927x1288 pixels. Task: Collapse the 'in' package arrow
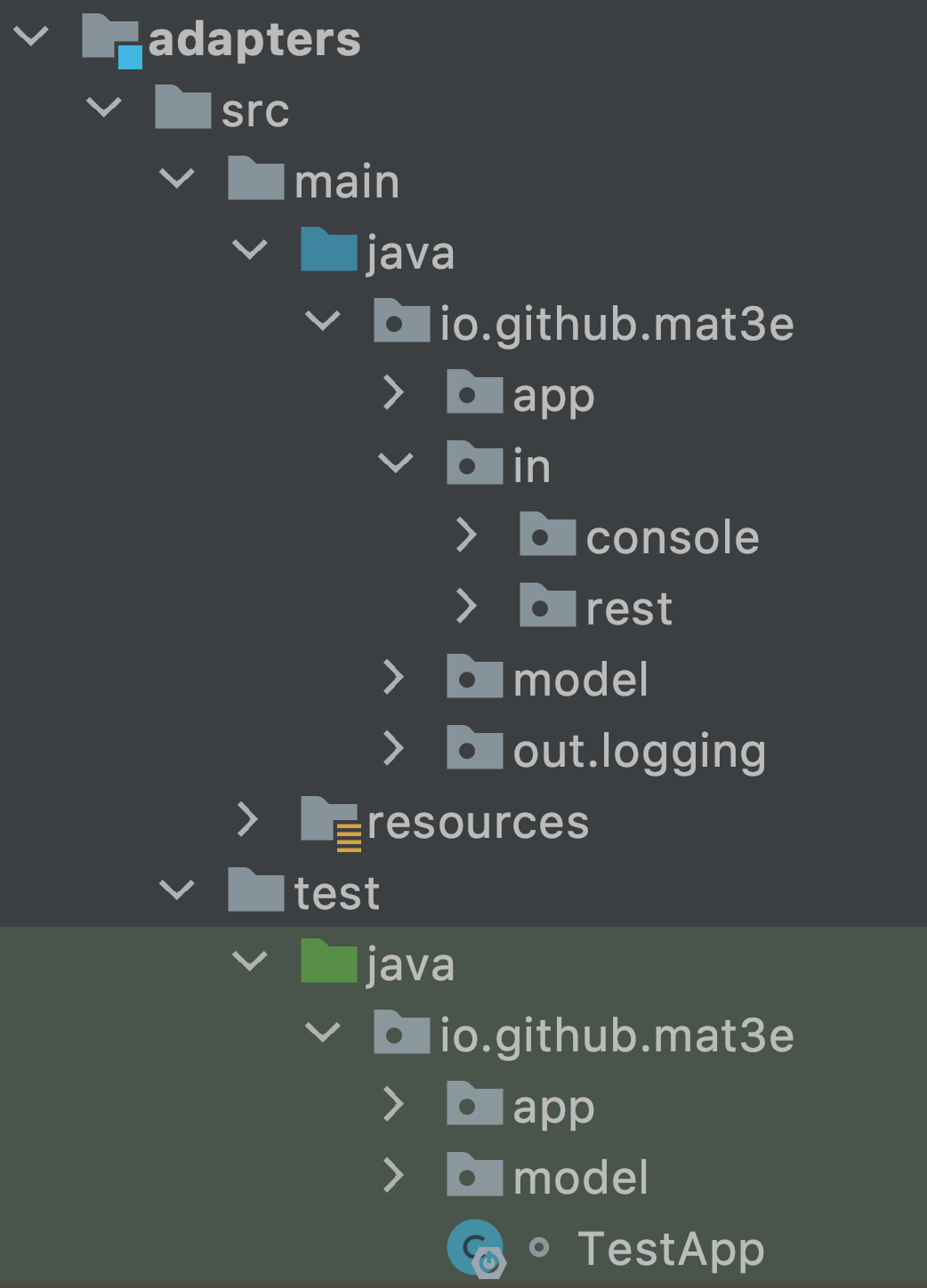[x=395, y=463]
